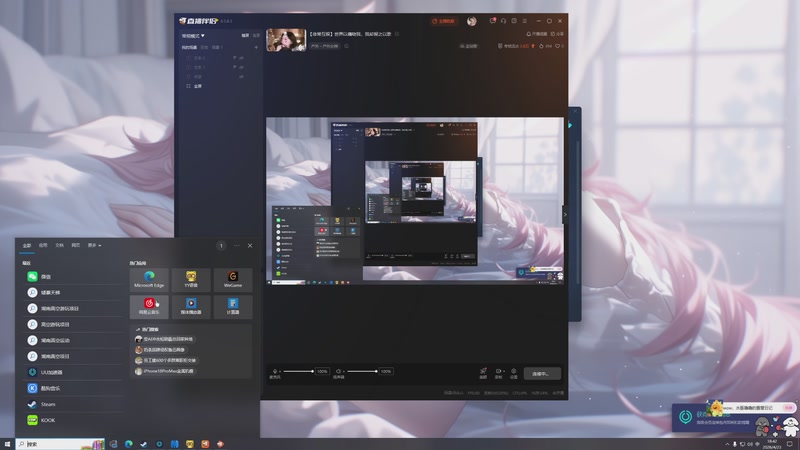Open KOOK from the recent apps list
Viewport: 800px width, 450px height.
pyautogui.click(x=71, y=420)
